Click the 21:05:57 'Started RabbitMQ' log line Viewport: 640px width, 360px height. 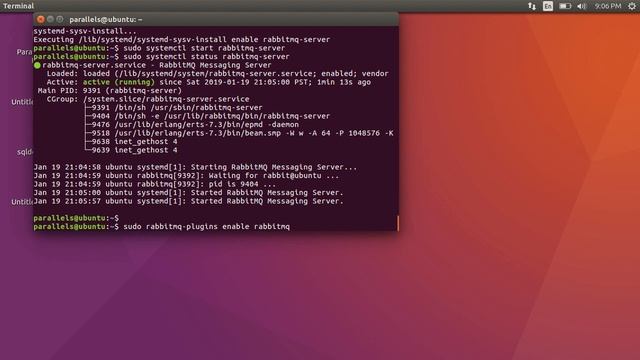click(x=188, y=201)
